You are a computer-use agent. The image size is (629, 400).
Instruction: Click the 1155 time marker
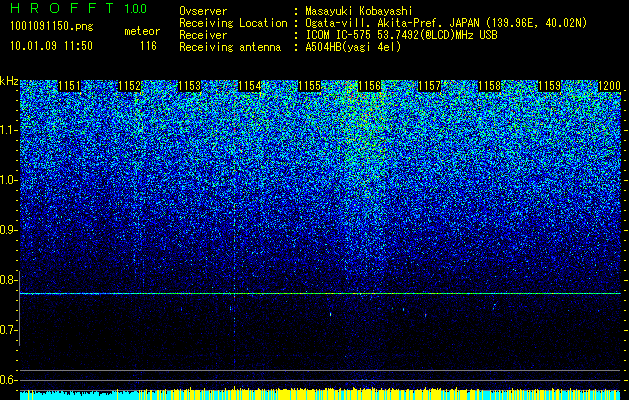point(309,86)
